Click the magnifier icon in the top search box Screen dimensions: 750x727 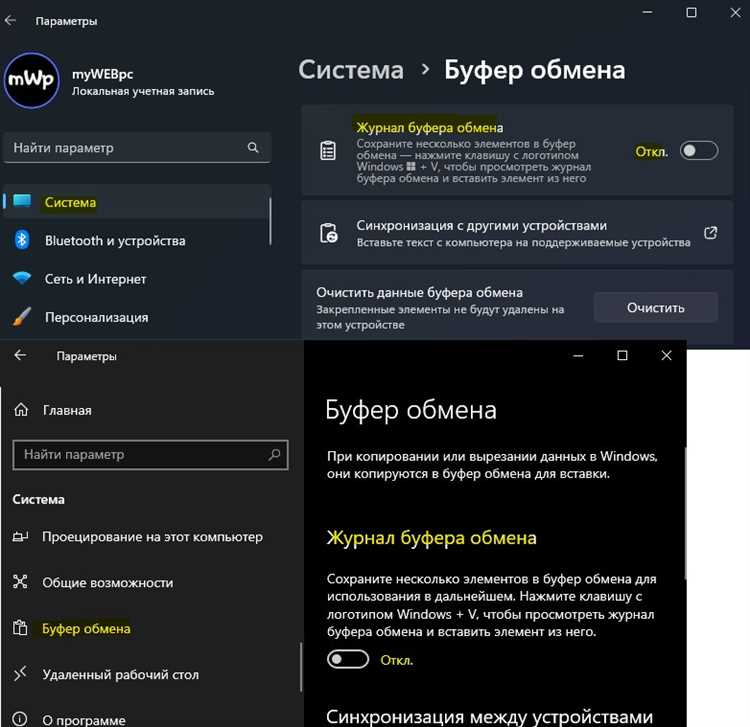click(253, 147)
